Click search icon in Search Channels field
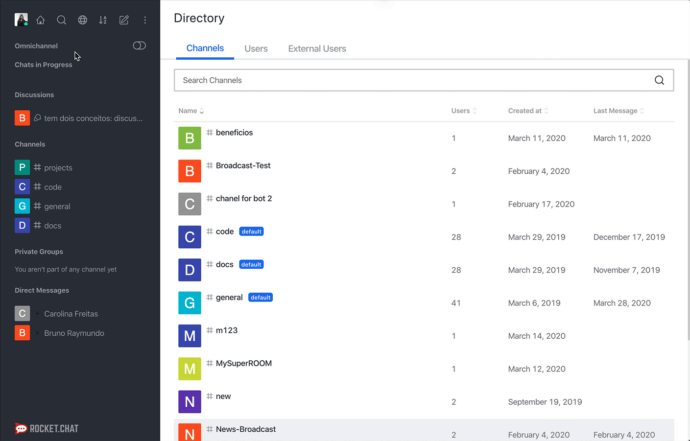 [x=659, y=80]
